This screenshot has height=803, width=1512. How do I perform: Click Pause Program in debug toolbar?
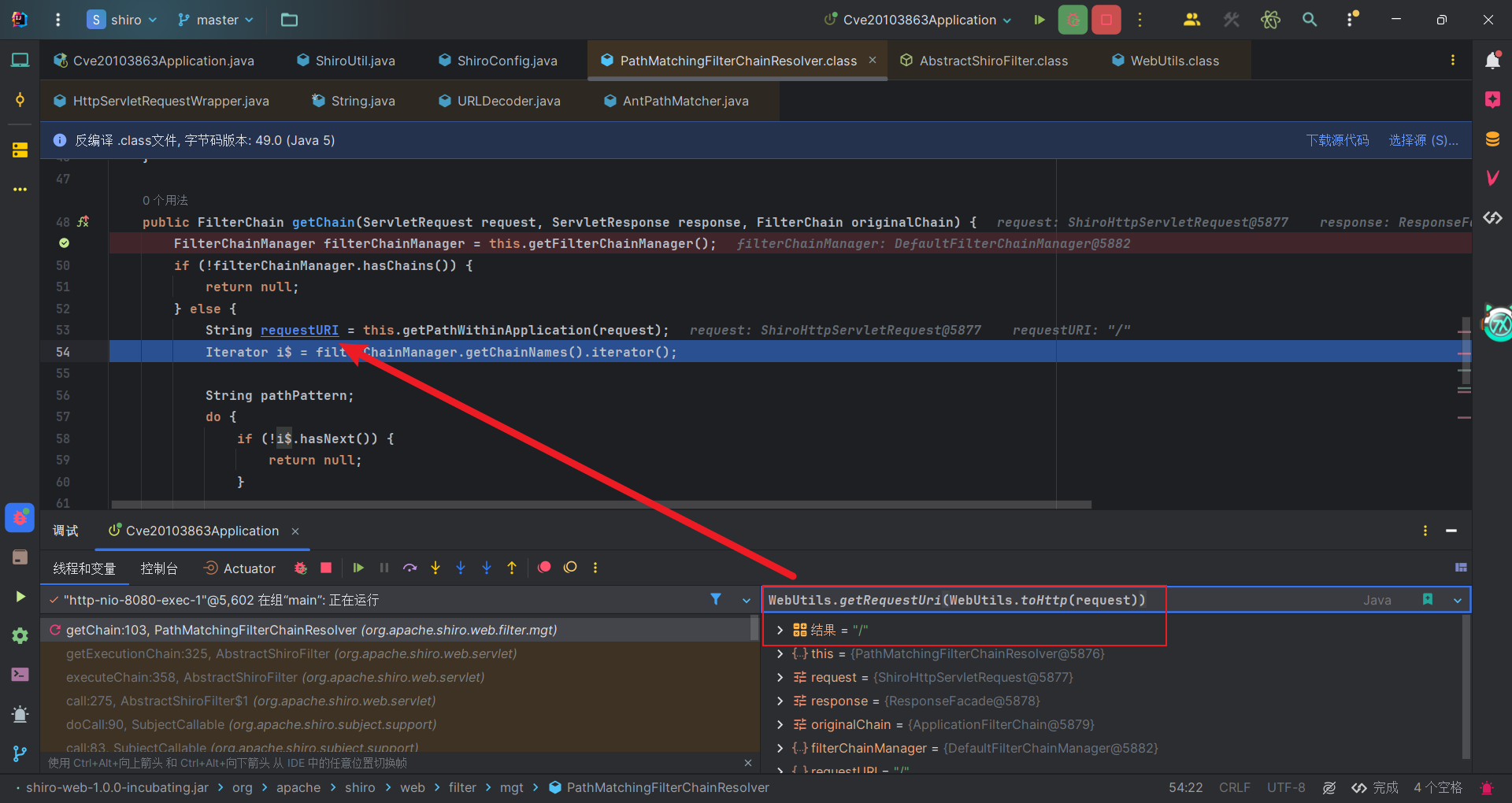point(384,568)
